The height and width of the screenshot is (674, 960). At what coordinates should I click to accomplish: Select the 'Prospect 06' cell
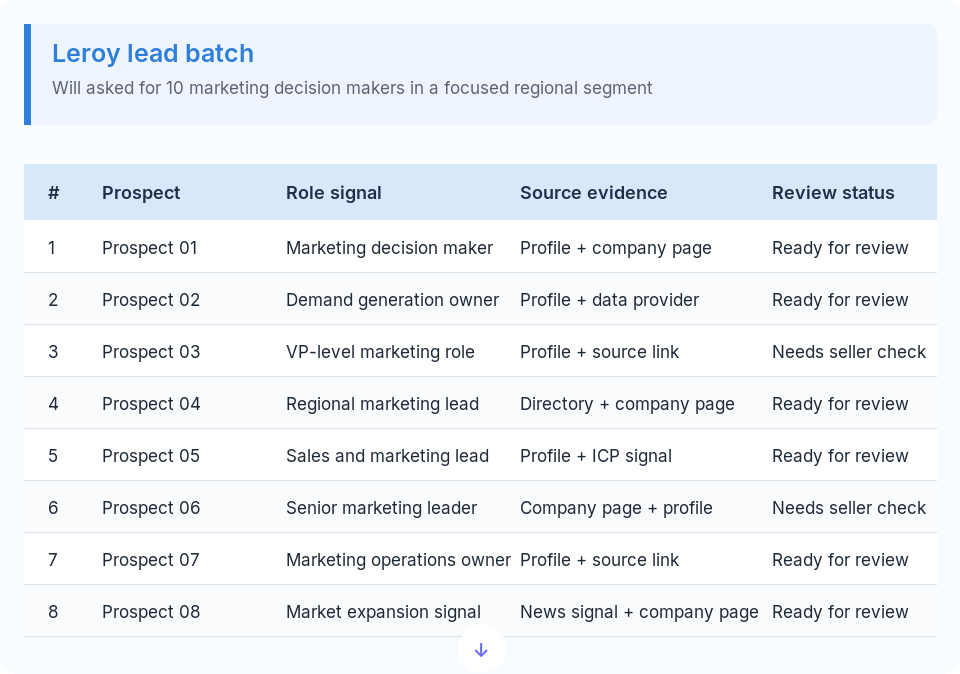click(x=151, y=508)
